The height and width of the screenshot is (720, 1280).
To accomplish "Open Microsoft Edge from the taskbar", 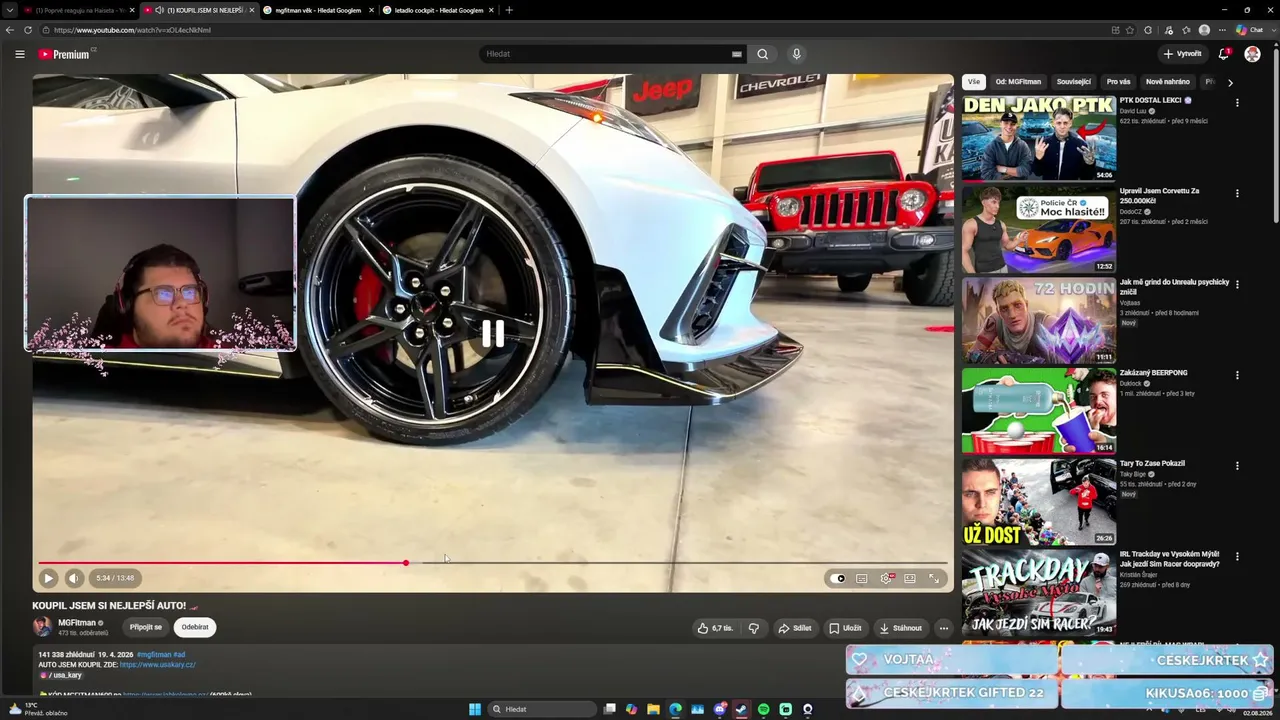I will (675, 709).
